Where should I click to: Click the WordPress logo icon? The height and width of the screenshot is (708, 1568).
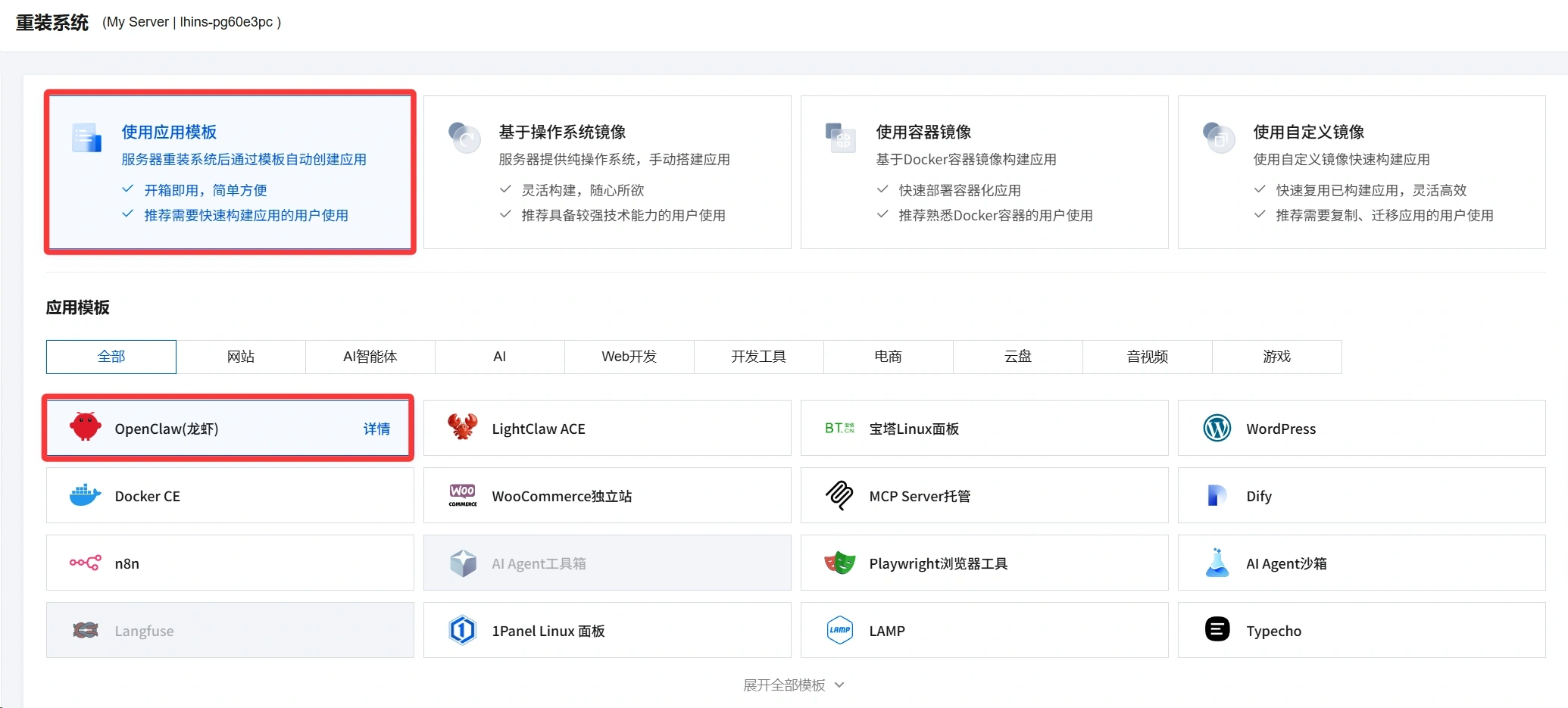1217,428
